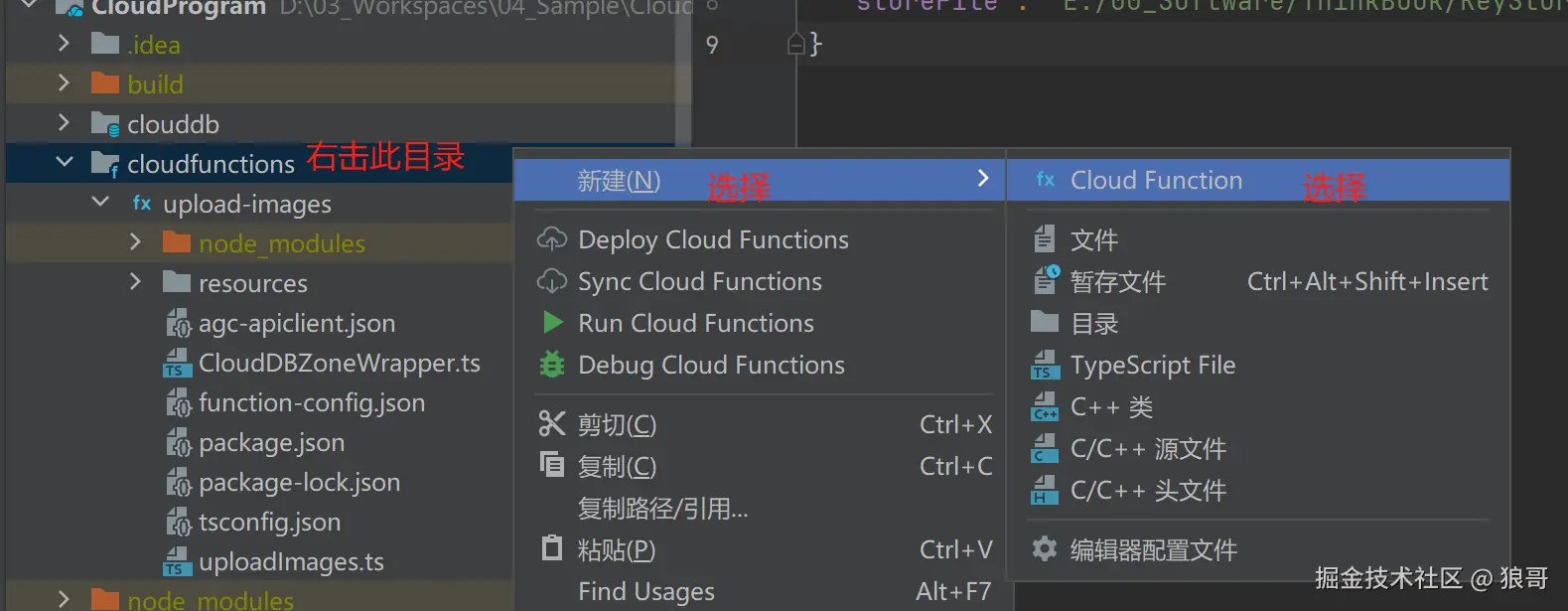
Task: Open the uploadImages.ts file
Action: pyautogui.click(x=290, y=562)
